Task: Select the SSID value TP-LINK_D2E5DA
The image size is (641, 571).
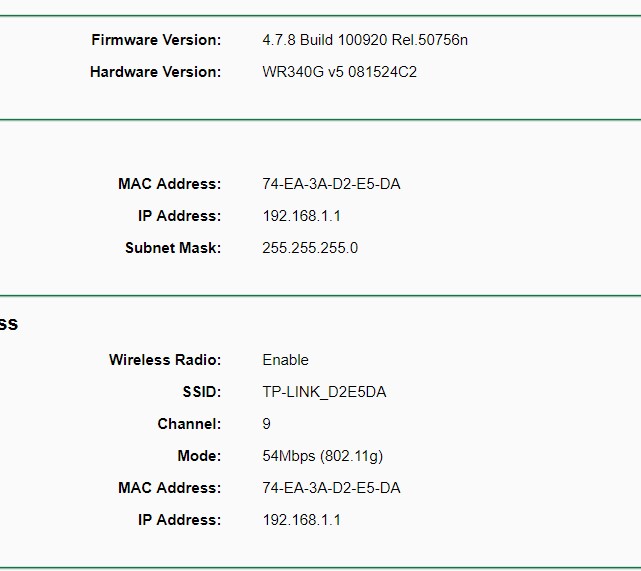Action: 324,392
